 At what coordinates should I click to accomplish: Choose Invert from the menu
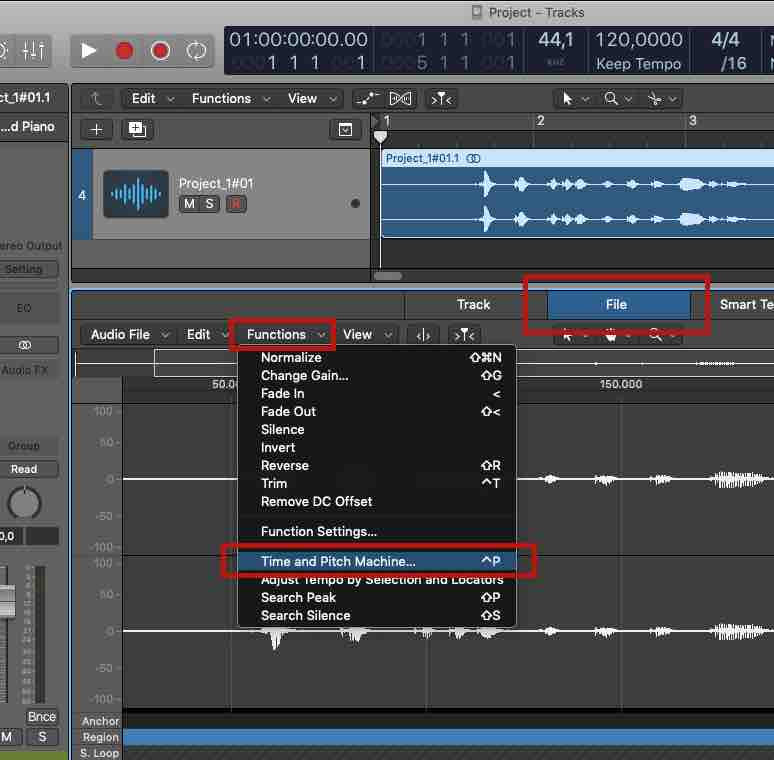[377, 448]
